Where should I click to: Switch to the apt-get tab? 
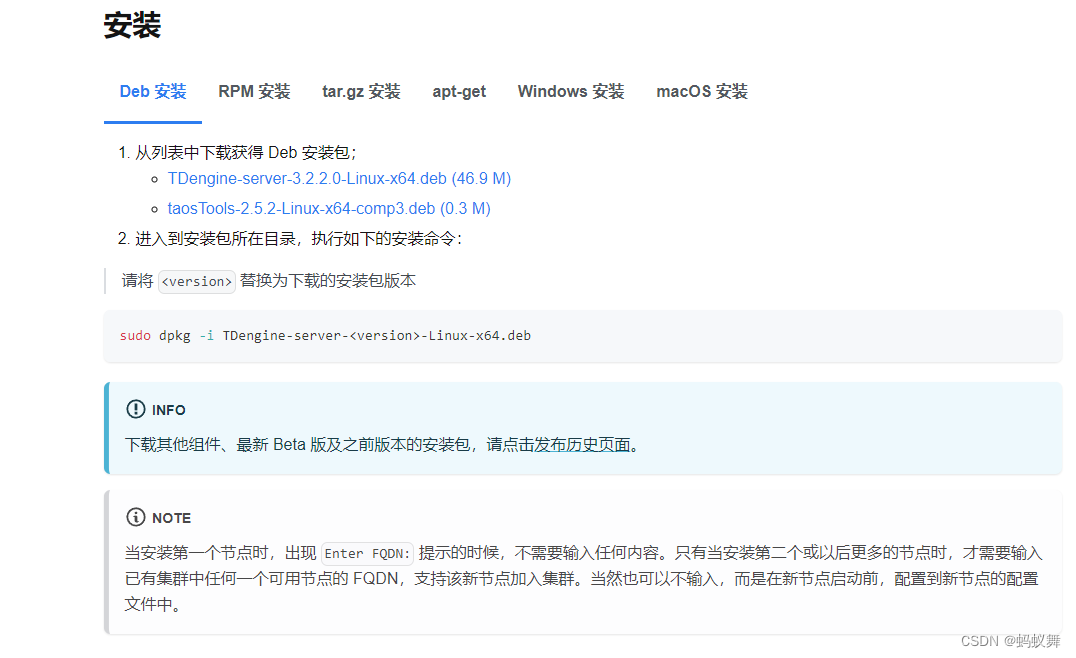pos(459,91)
